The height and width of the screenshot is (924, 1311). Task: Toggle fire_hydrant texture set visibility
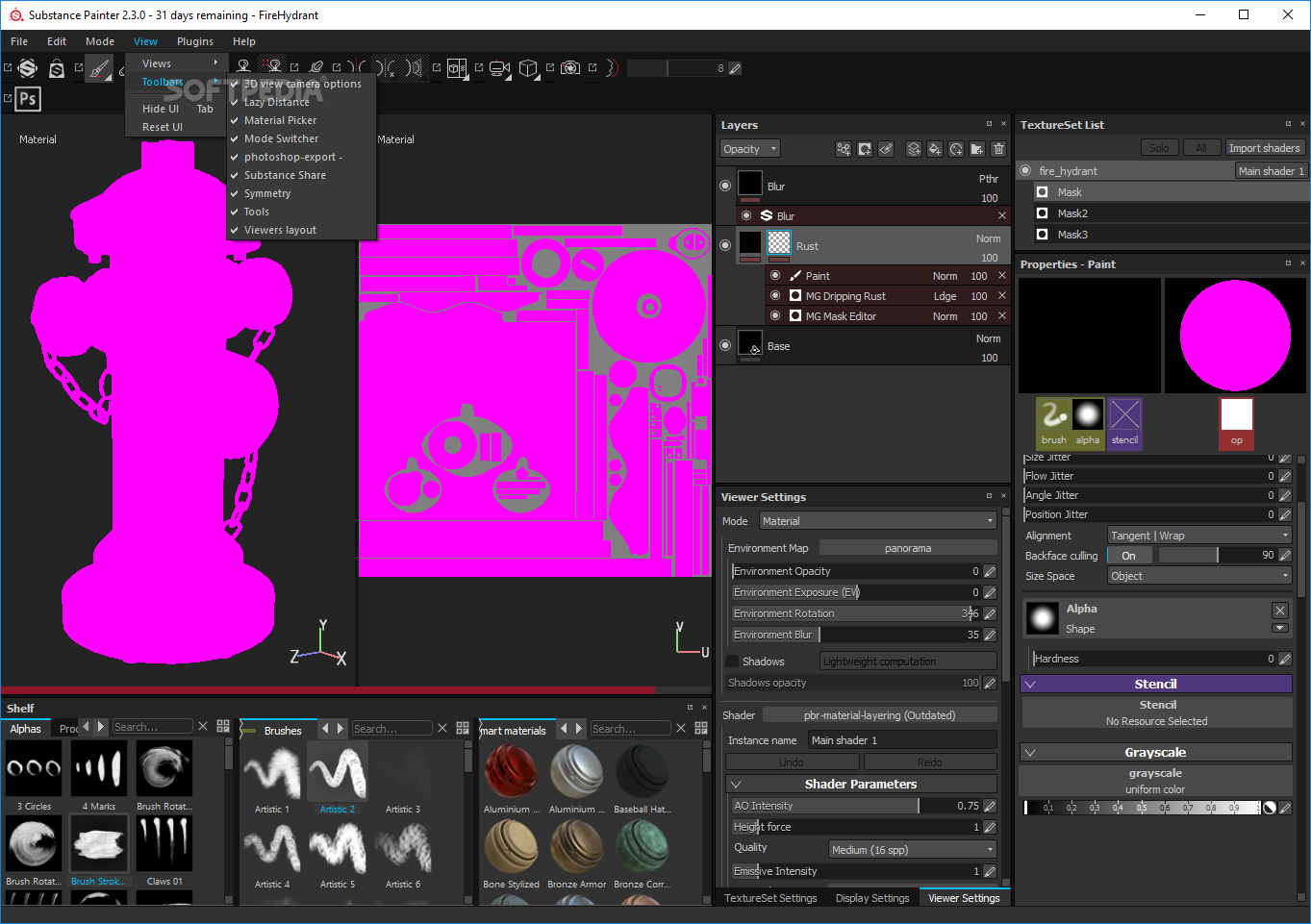point(1025,170)
